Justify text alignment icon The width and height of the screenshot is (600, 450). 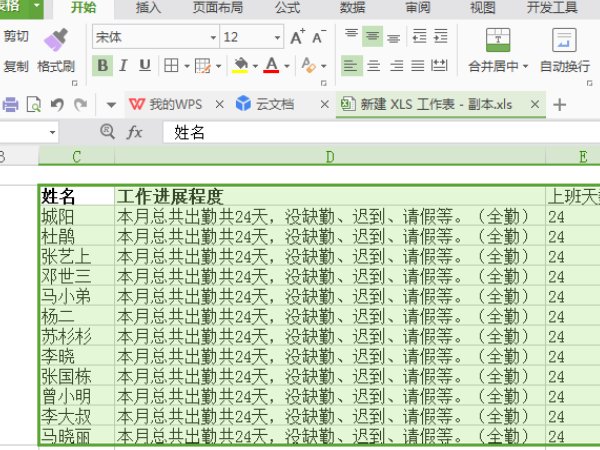(x=417, y=66)
